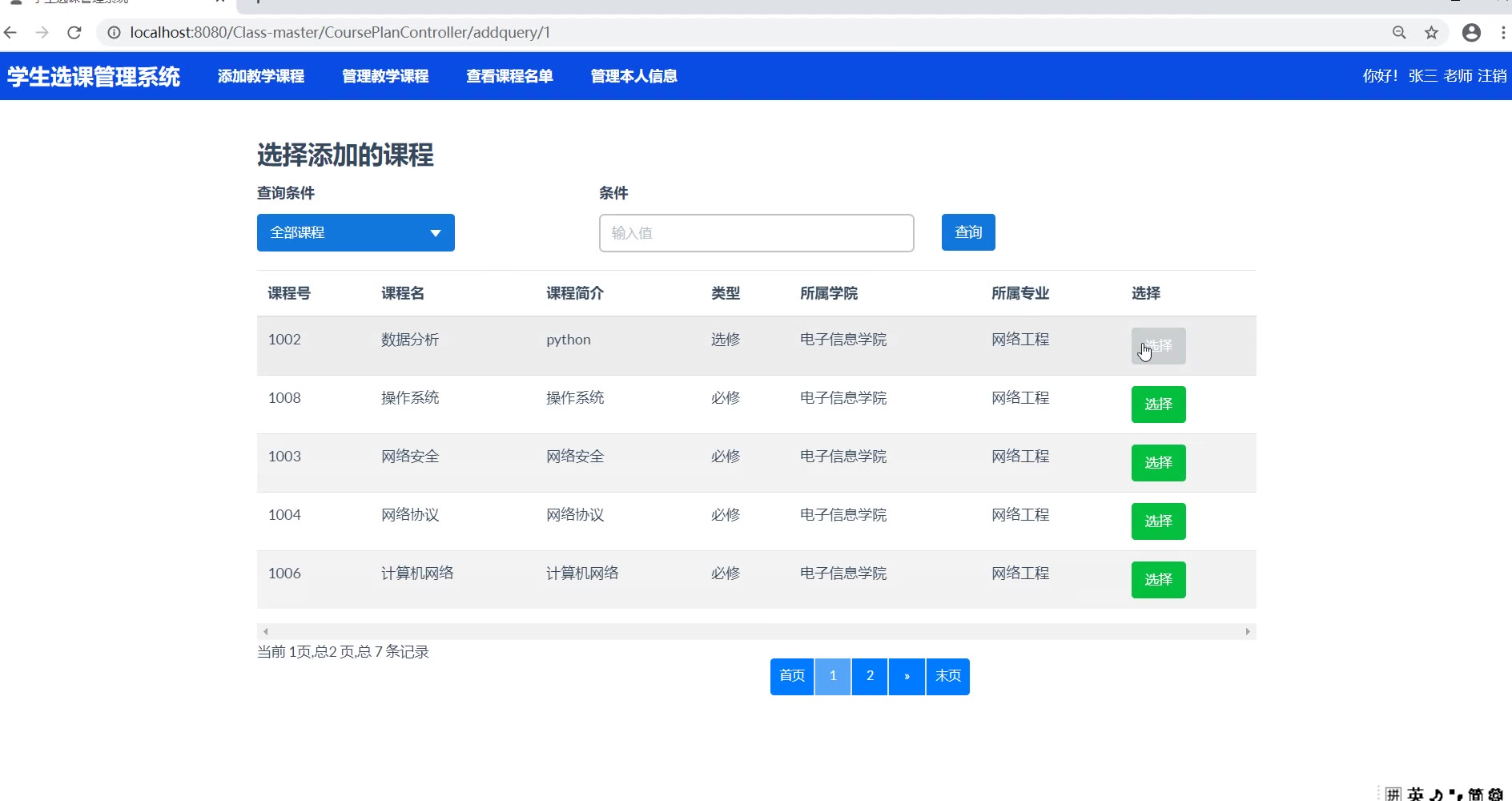The image size is (1512, 801).
Task: Click the python course description cell
Action: [x=569, y=340]
